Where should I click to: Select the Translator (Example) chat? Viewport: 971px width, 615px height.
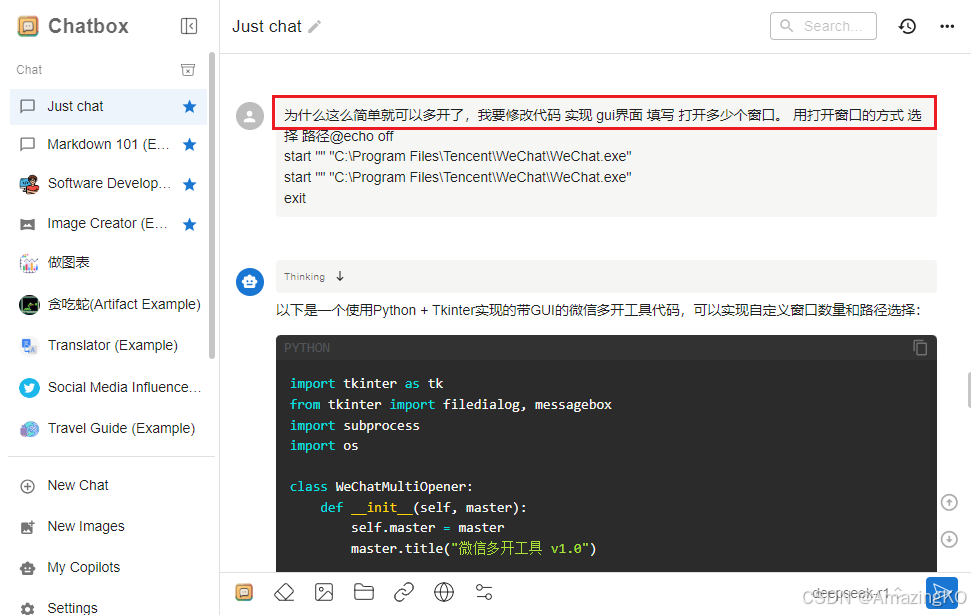click(108, 346)
